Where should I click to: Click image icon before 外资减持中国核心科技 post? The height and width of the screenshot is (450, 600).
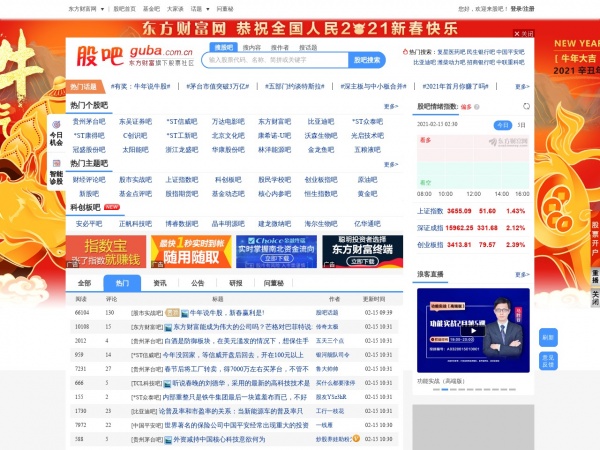(x=168, y=440)
